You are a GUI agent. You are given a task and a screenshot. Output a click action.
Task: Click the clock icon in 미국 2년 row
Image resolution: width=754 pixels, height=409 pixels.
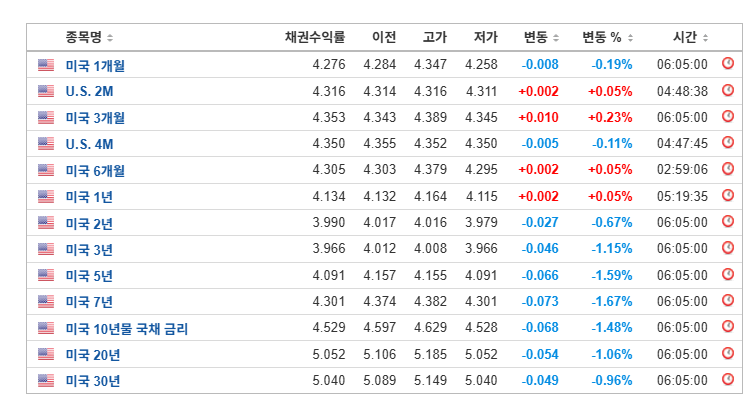728,222
